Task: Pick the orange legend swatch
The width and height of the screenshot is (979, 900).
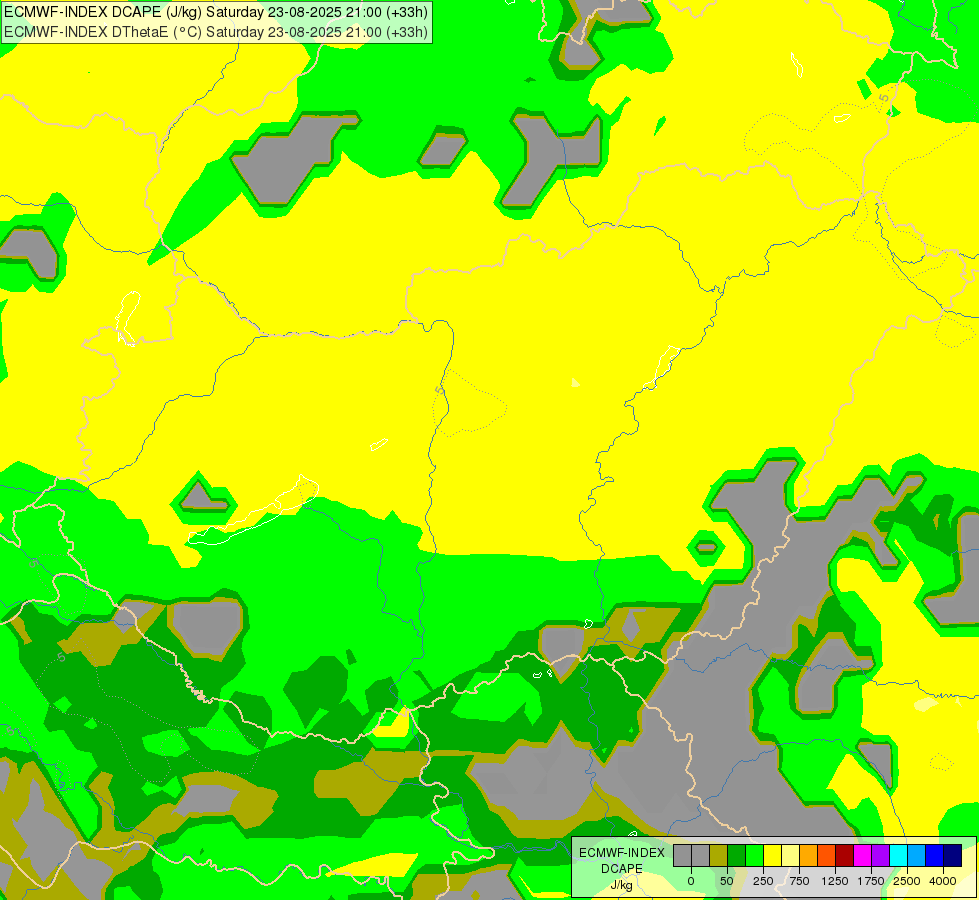Action: 809,855
